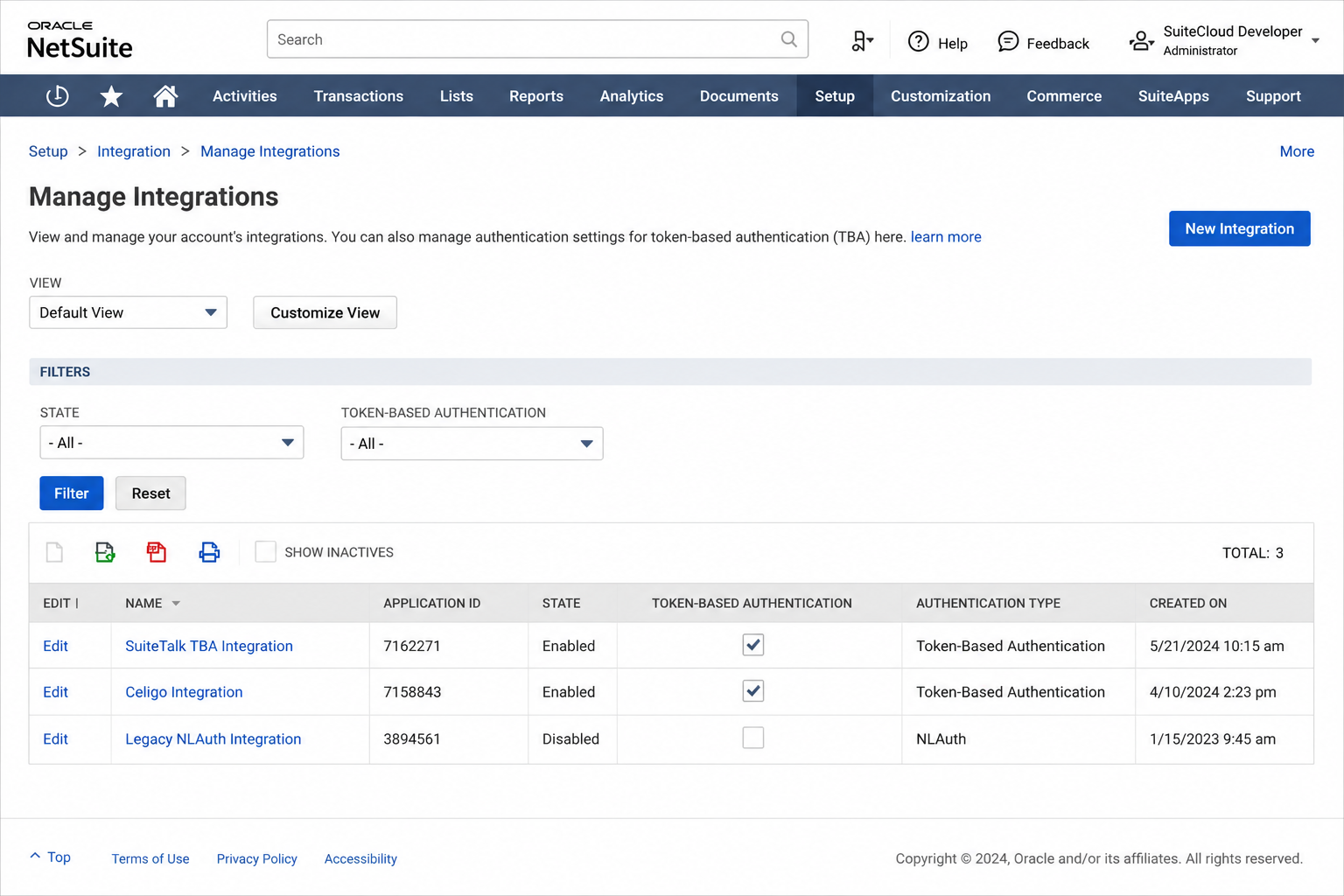Screen dimensions: 1344x896
Task: Expand the SuiteCloud Developer role menu arrow
Action: (x=1315, y=40)
